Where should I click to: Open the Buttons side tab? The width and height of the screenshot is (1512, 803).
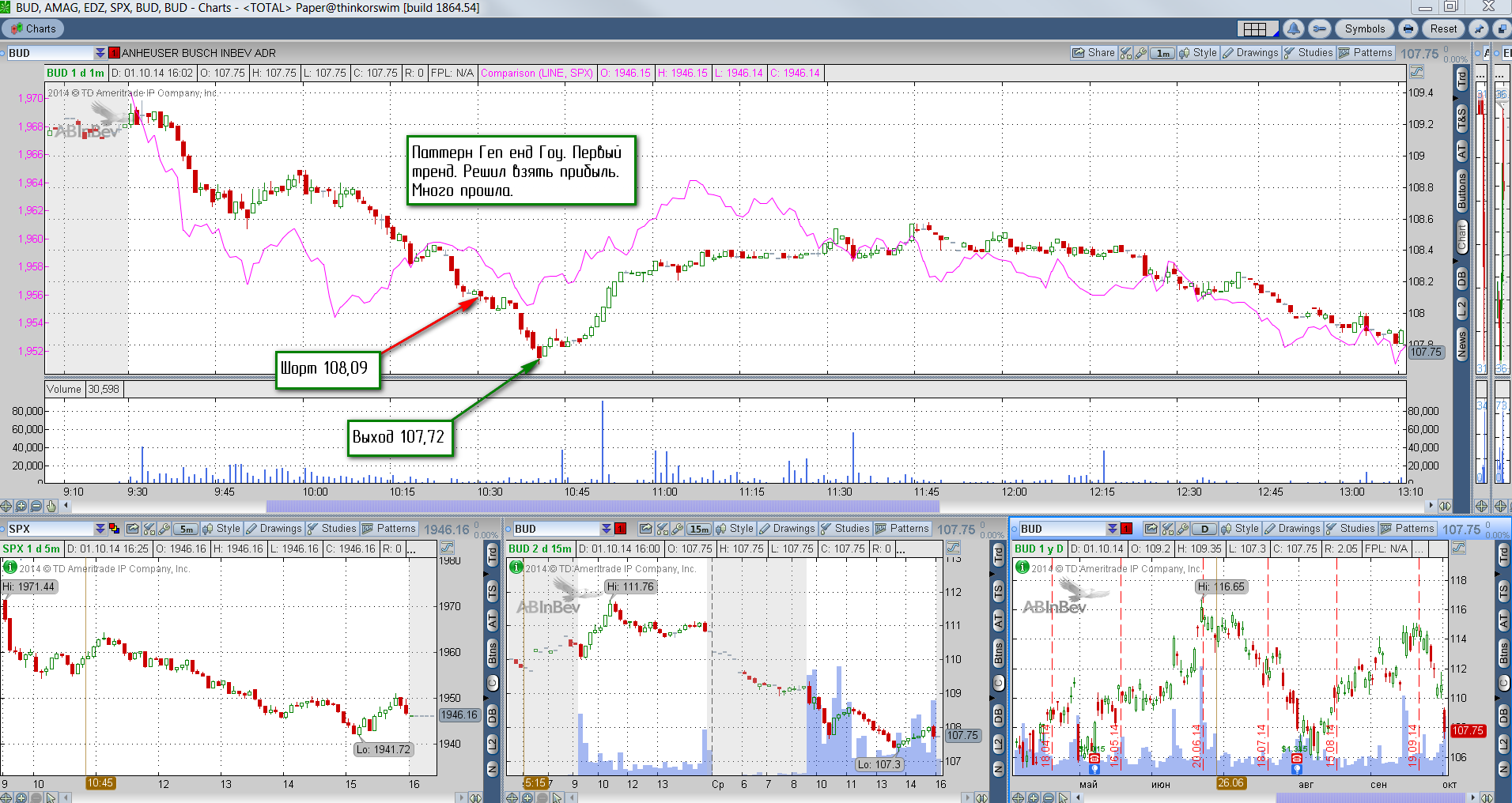[x=1461, y=190]
